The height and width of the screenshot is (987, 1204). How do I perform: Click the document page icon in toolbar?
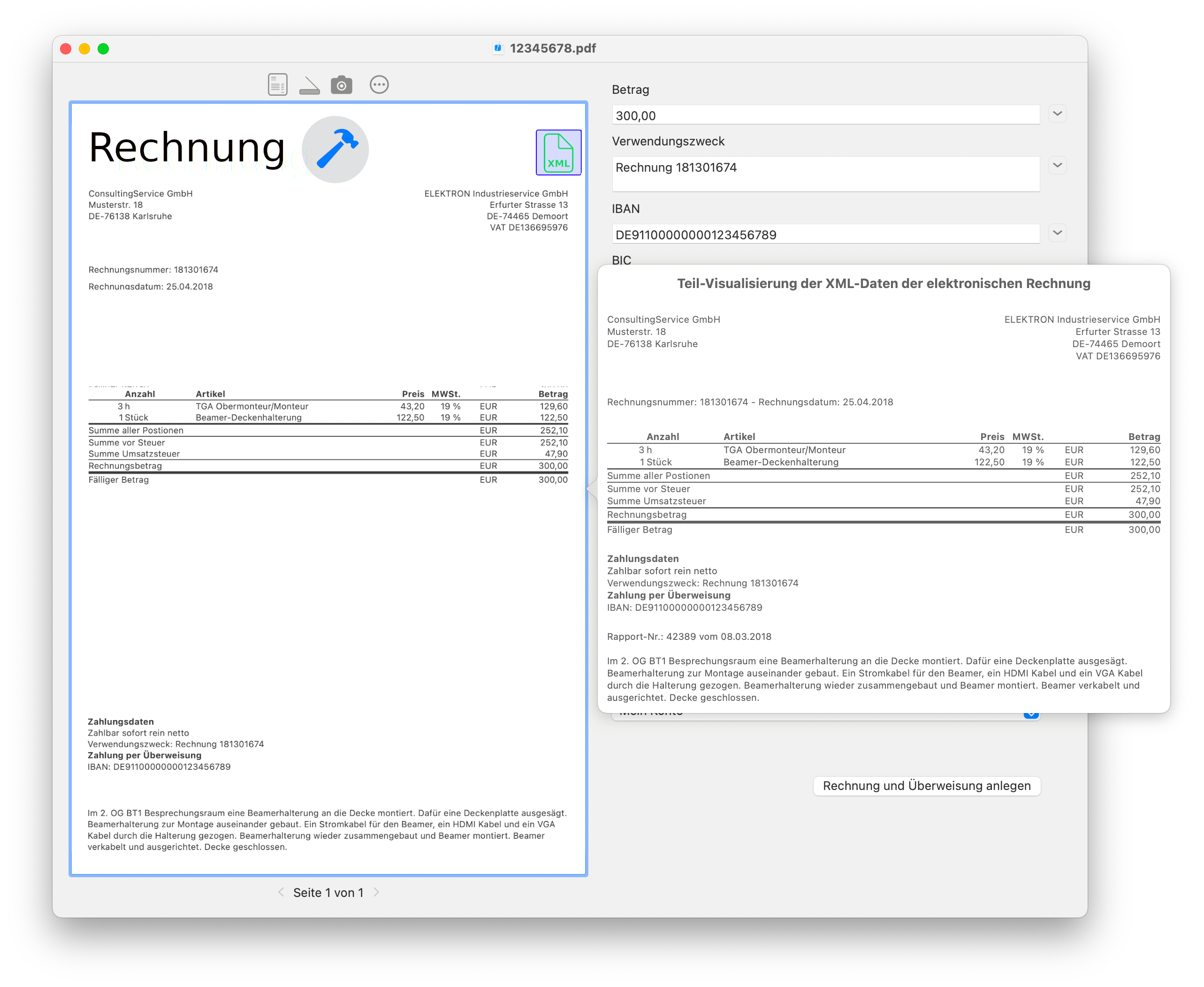(x=278, y=85)
